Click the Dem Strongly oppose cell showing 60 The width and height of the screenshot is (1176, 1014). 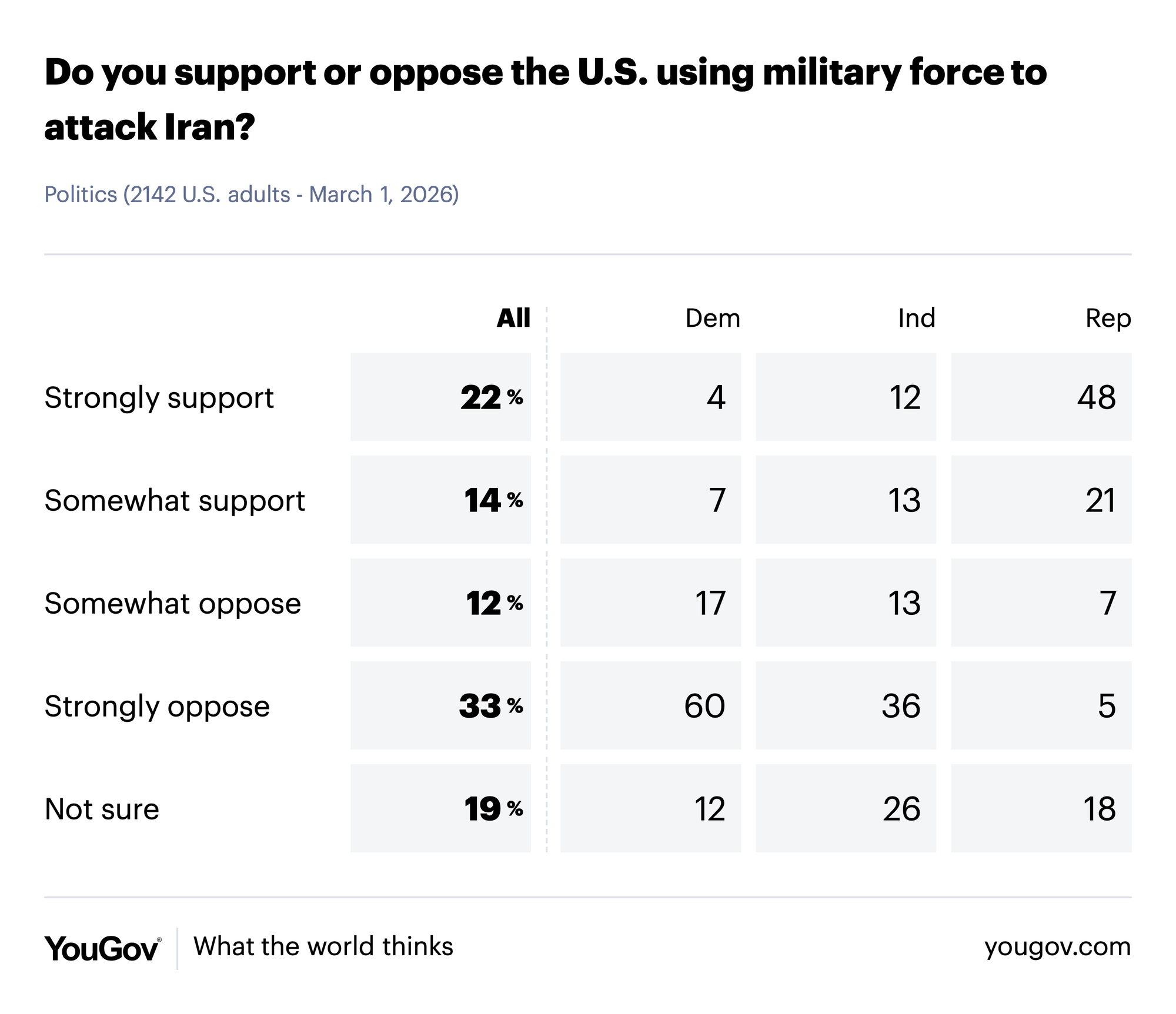[650, 706]
